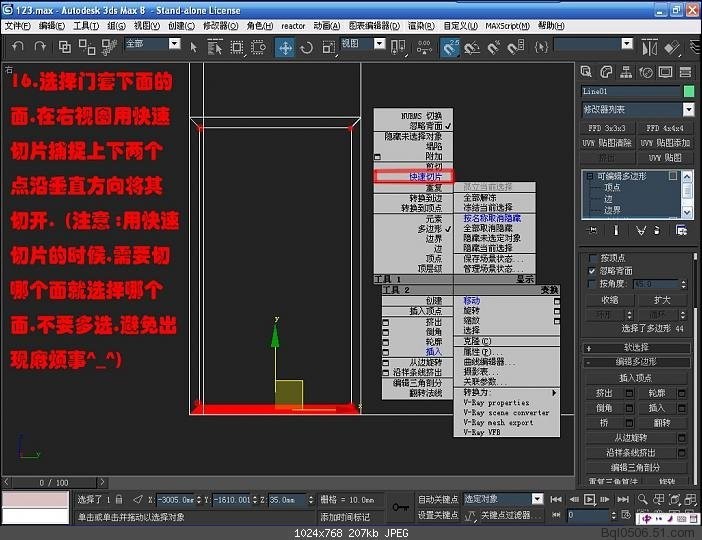
Task: Click the 0 / 100 time slider
Action: tap(54, 483)
